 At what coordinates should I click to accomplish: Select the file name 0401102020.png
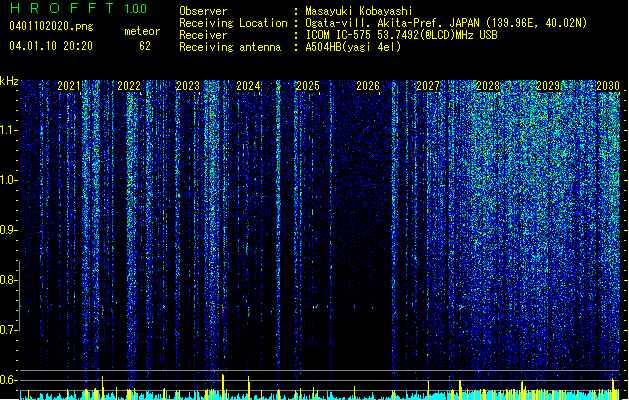(x=51, y=26)
